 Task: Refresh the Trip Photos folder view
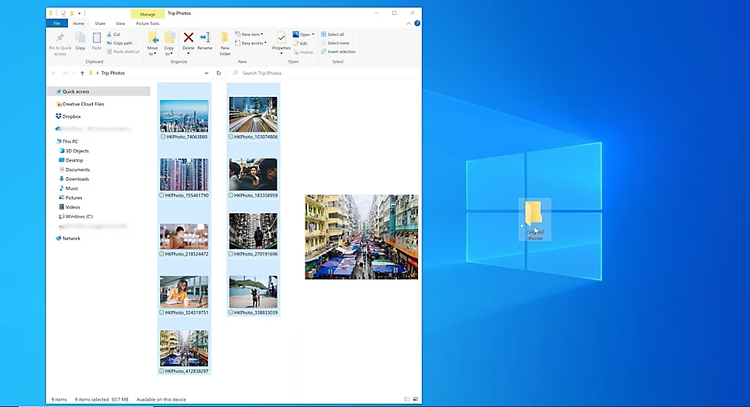219,73
